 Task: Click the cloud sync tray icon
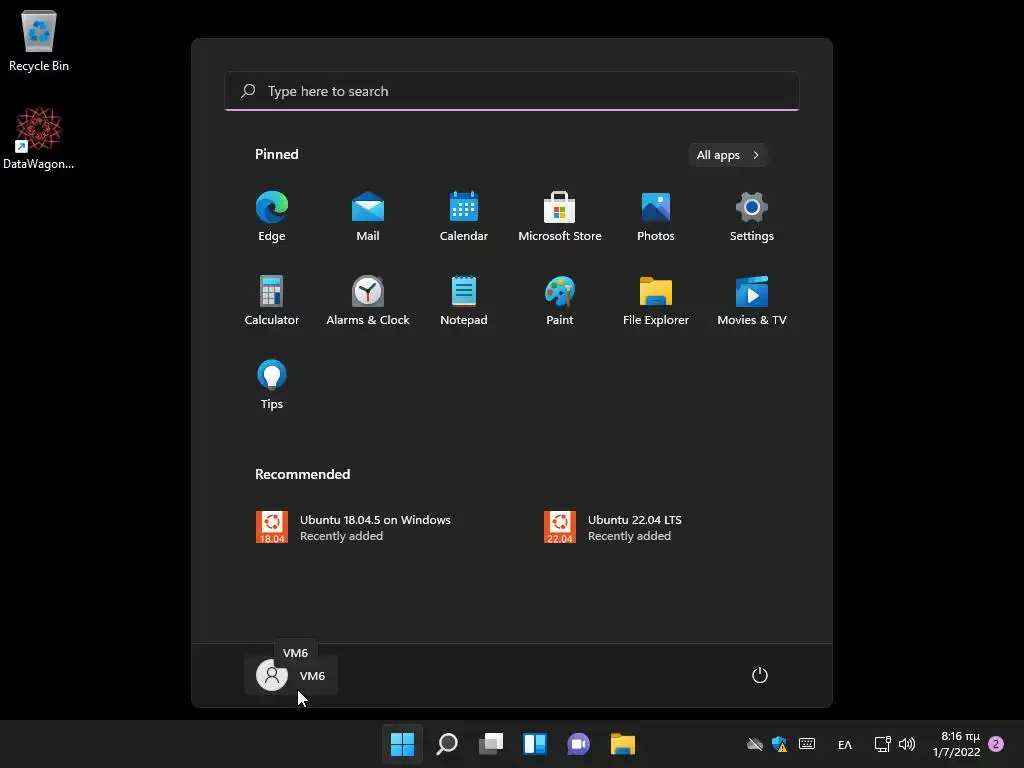(x=754, y=744)
